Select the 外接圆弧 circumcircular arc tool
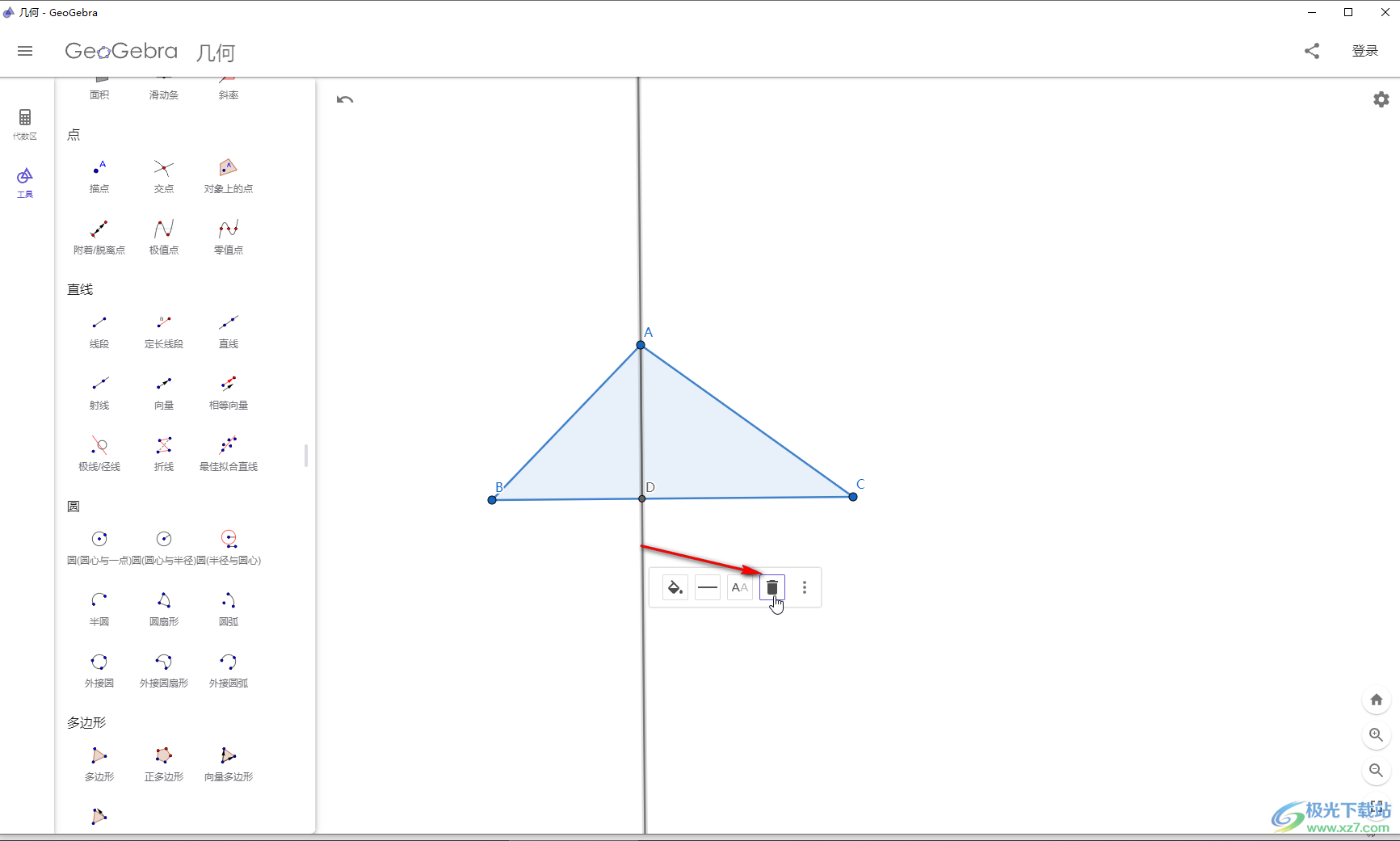 pos(229,670)
